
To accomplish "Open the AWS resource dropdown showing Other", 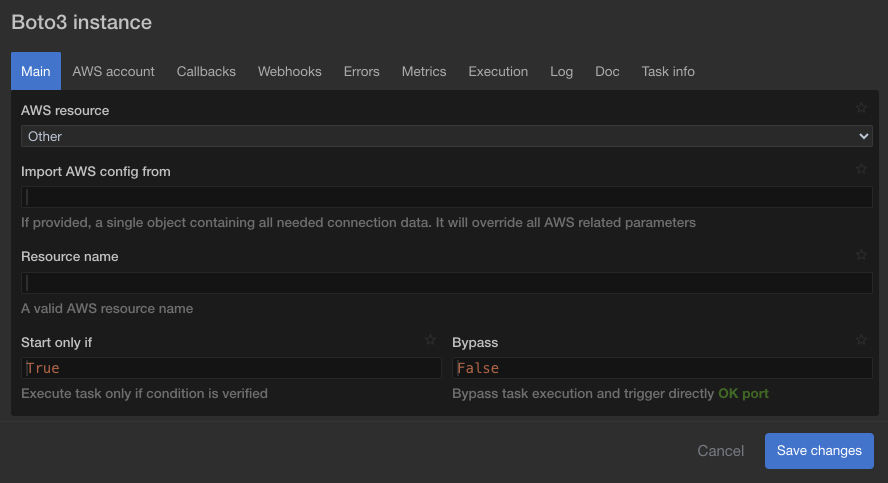I will click(447, 136).
